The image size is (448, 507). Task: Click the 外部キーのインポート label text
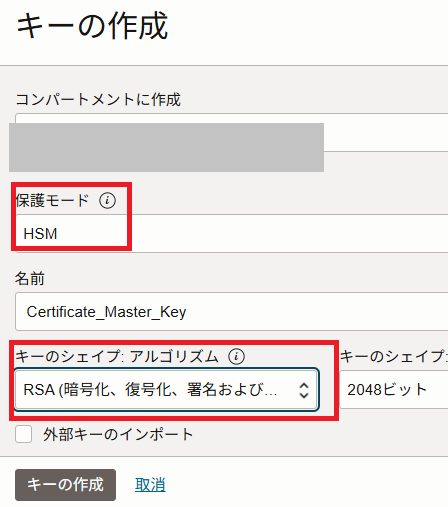[x=118, y=434]
